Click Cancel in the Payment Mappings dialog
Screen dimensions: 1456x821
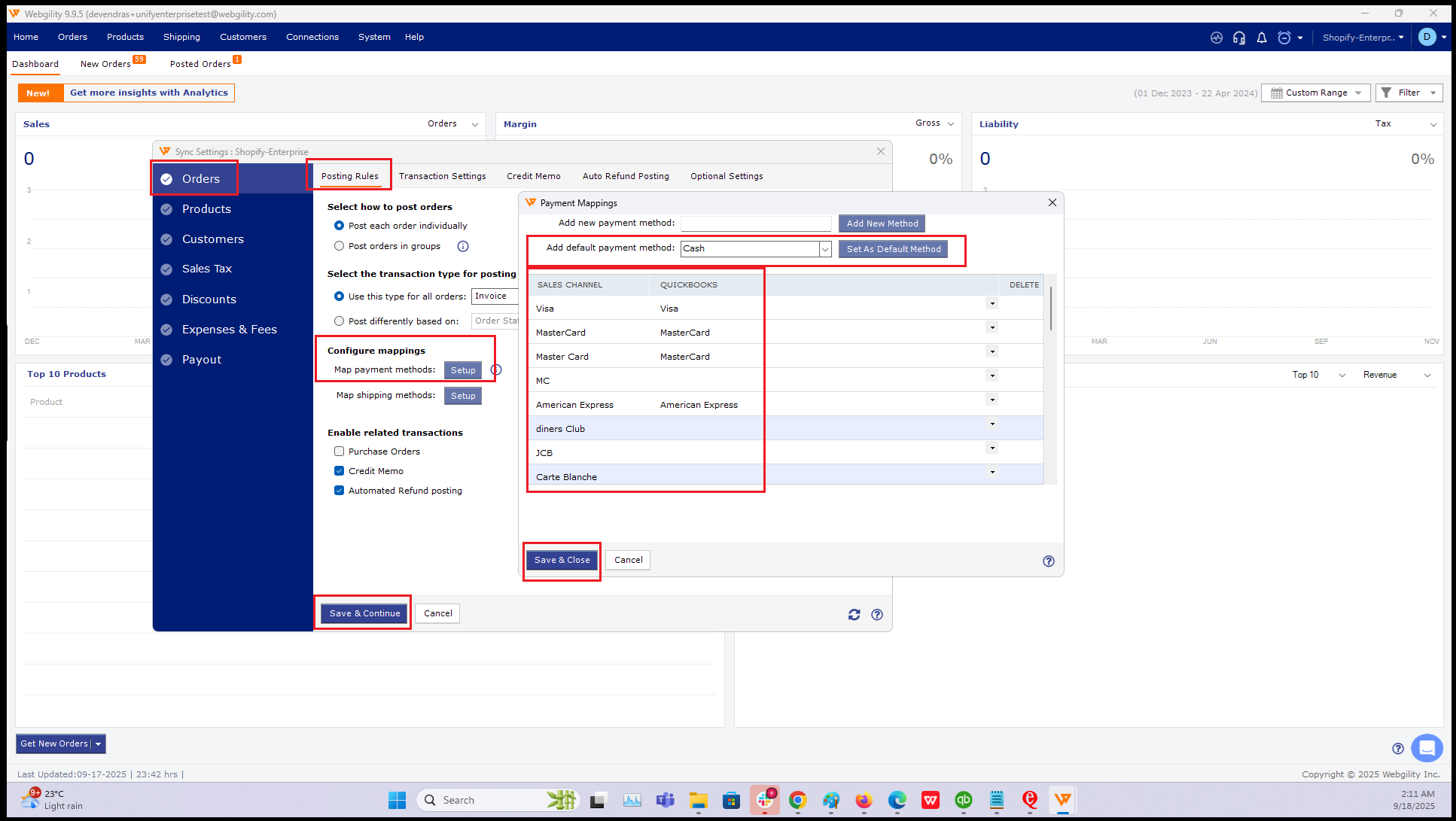click(628, 560)
